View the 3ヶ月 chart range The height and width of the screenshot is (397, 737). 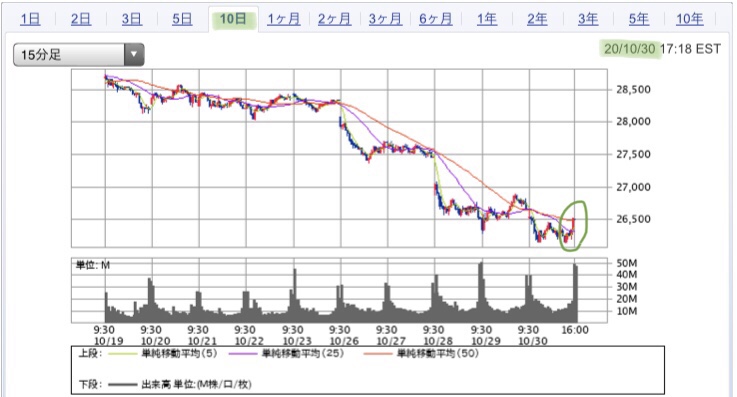pos(385,19)
